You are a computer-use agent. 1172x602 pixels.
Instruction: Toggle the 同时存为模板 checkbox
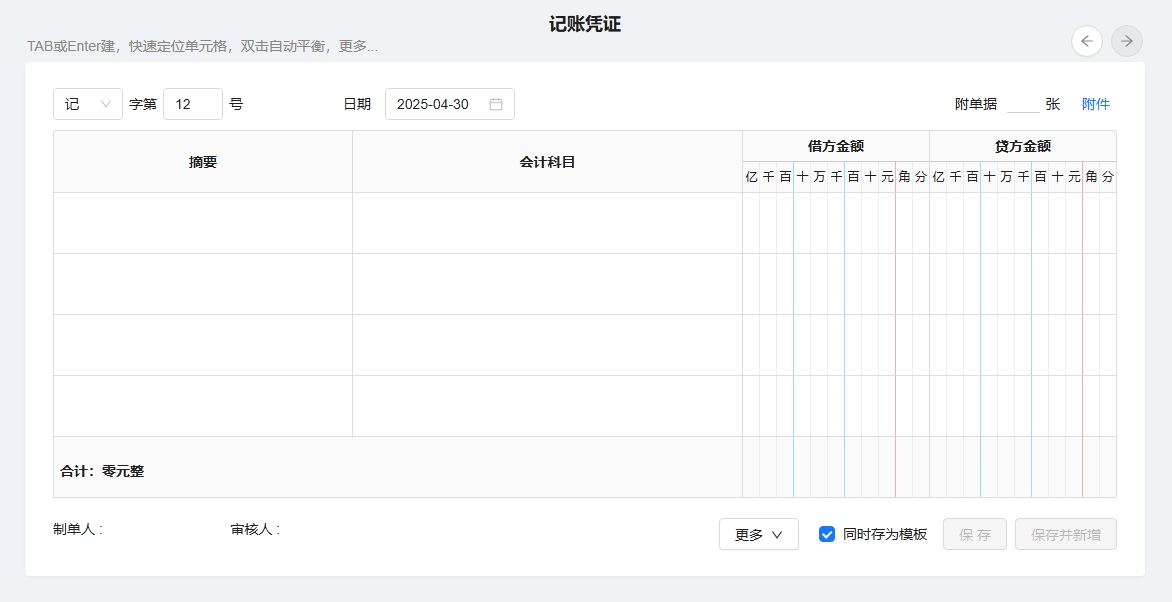click(827, 534)
